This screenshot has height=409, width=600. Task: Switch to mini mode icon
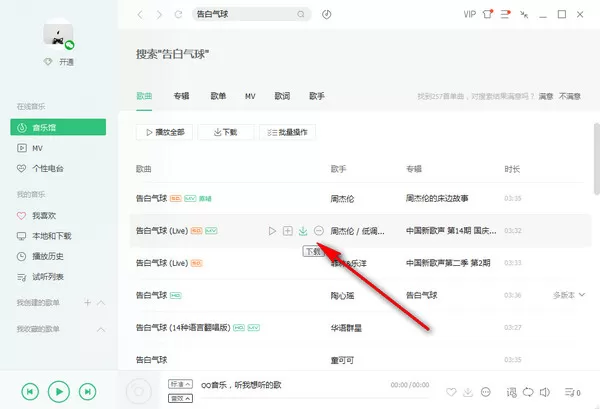pos(524,15)
